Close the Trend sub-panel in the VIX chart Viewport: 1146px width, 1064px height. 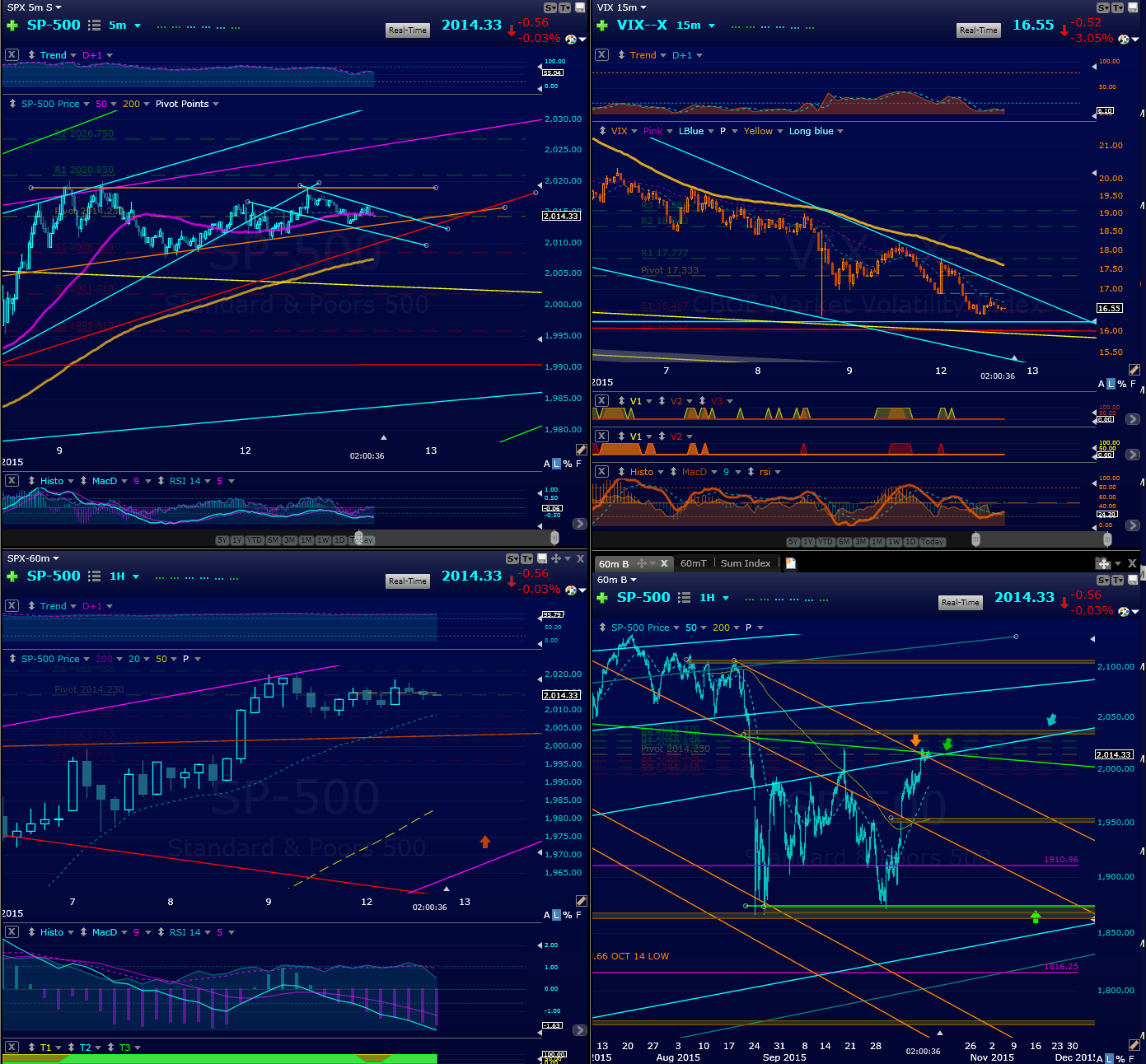point(602,55)
